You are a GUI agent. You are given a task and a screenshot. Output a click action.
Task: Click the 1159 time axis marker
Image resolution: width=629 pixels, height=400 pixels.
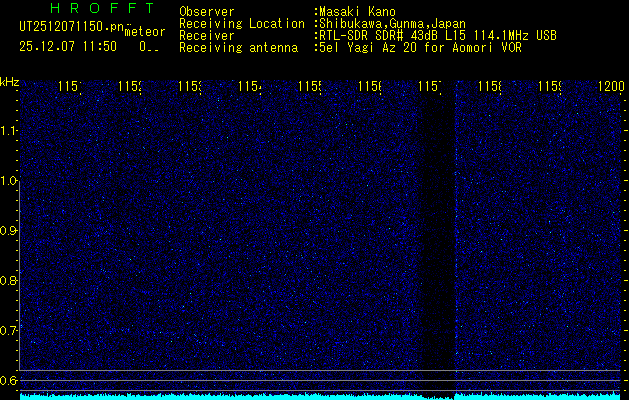coord(550,87)
